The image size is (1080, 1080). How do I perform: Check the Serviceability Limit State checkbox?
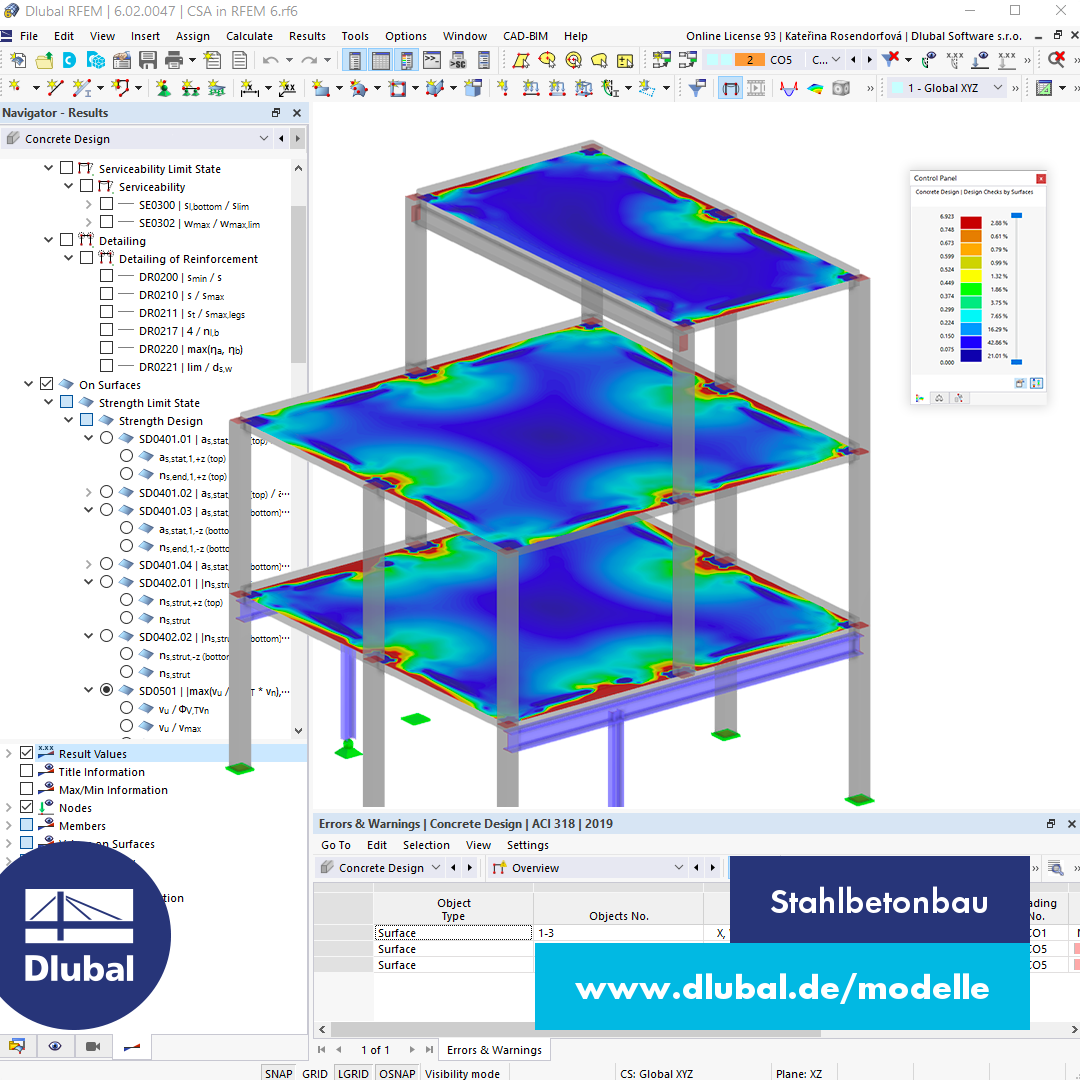66,167
